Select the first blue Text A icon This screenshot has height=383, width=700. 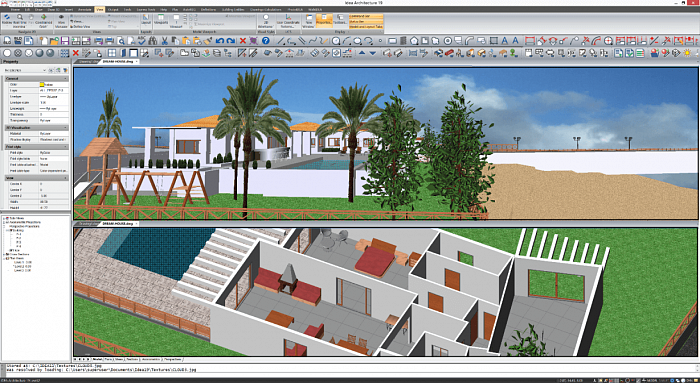click(x=504, y=41)
